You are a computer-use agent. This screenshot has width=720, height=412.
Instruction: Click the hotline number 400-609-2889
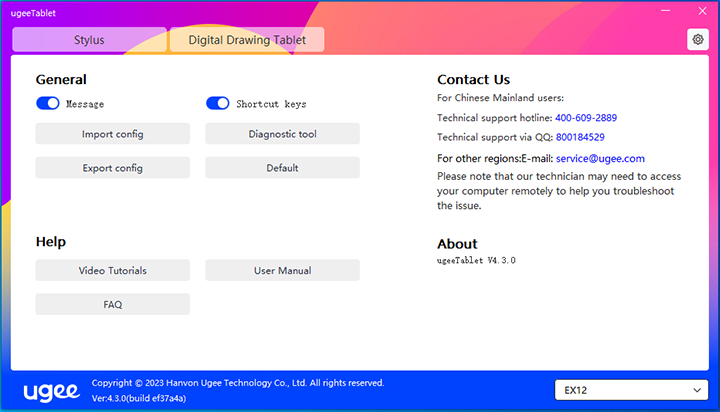(586, 118)
